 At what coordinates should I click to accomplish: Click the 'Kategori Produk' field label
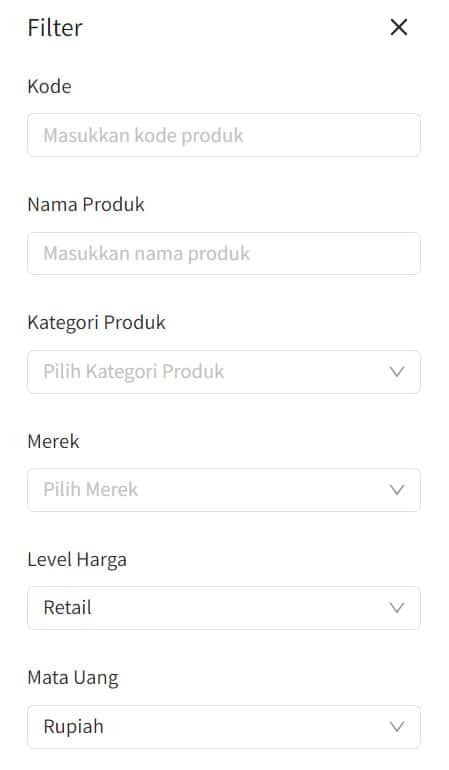tap(97, 323)
